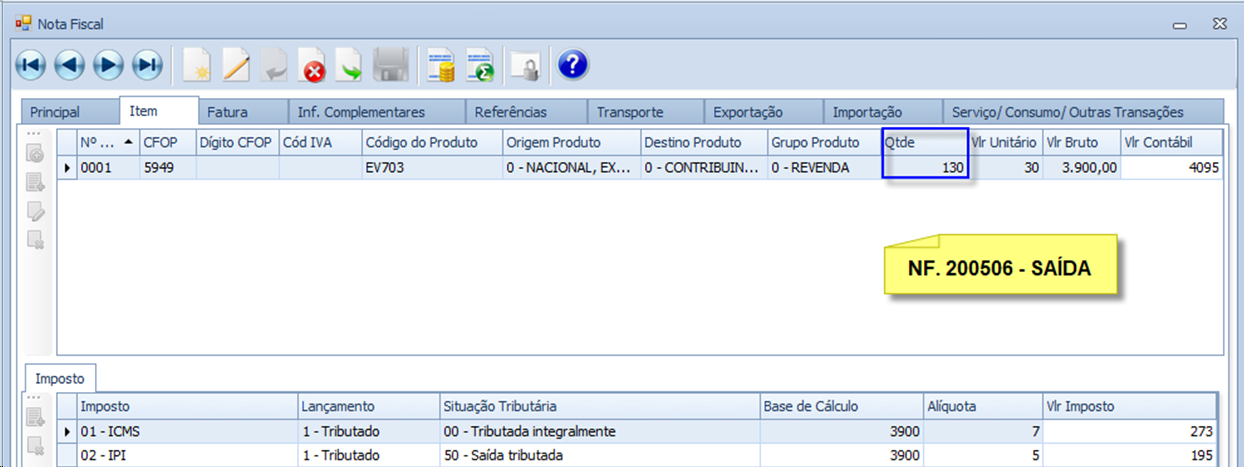Select the Imposto tab
The image size is (1244, 467).
point(60,378)
